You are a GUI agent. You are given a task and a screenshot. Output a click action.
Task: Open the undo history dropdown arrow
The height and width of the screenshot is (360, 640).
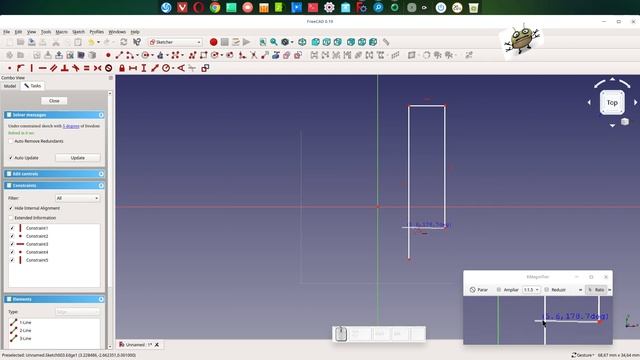tap(98, 42)
